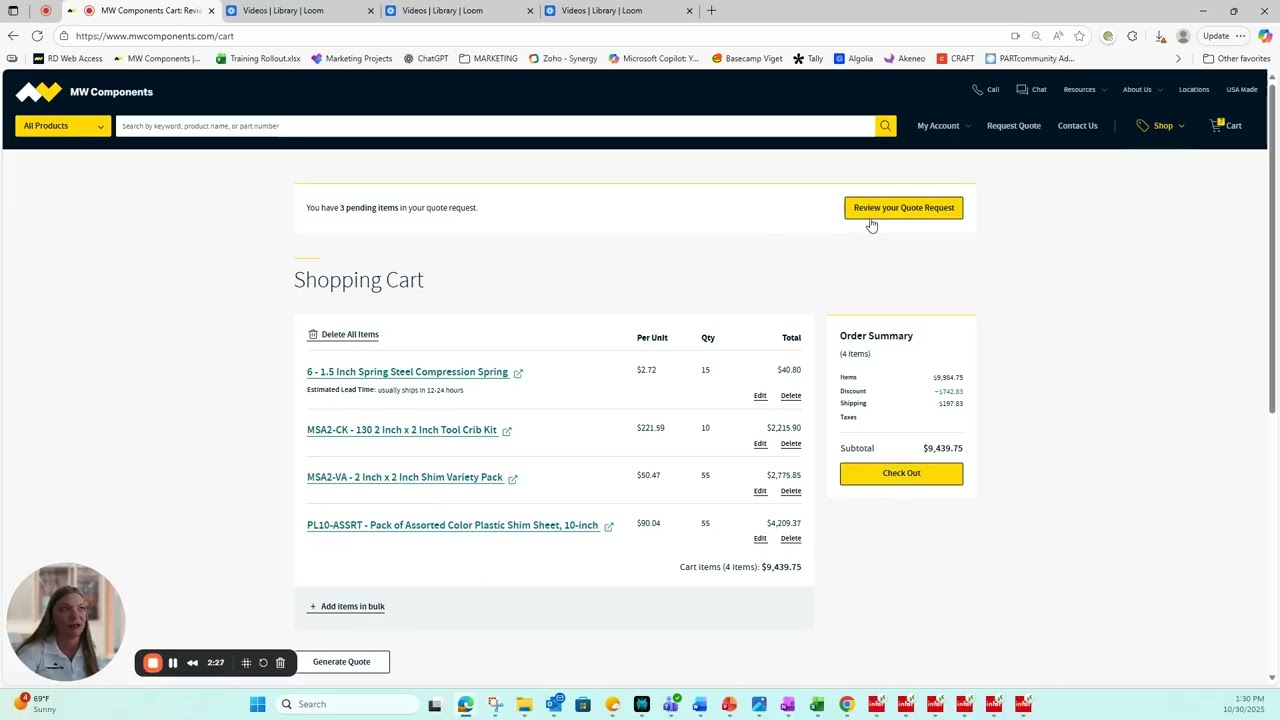Delete the Compression Spring row
1280x720 pixels.
[791, 396]
